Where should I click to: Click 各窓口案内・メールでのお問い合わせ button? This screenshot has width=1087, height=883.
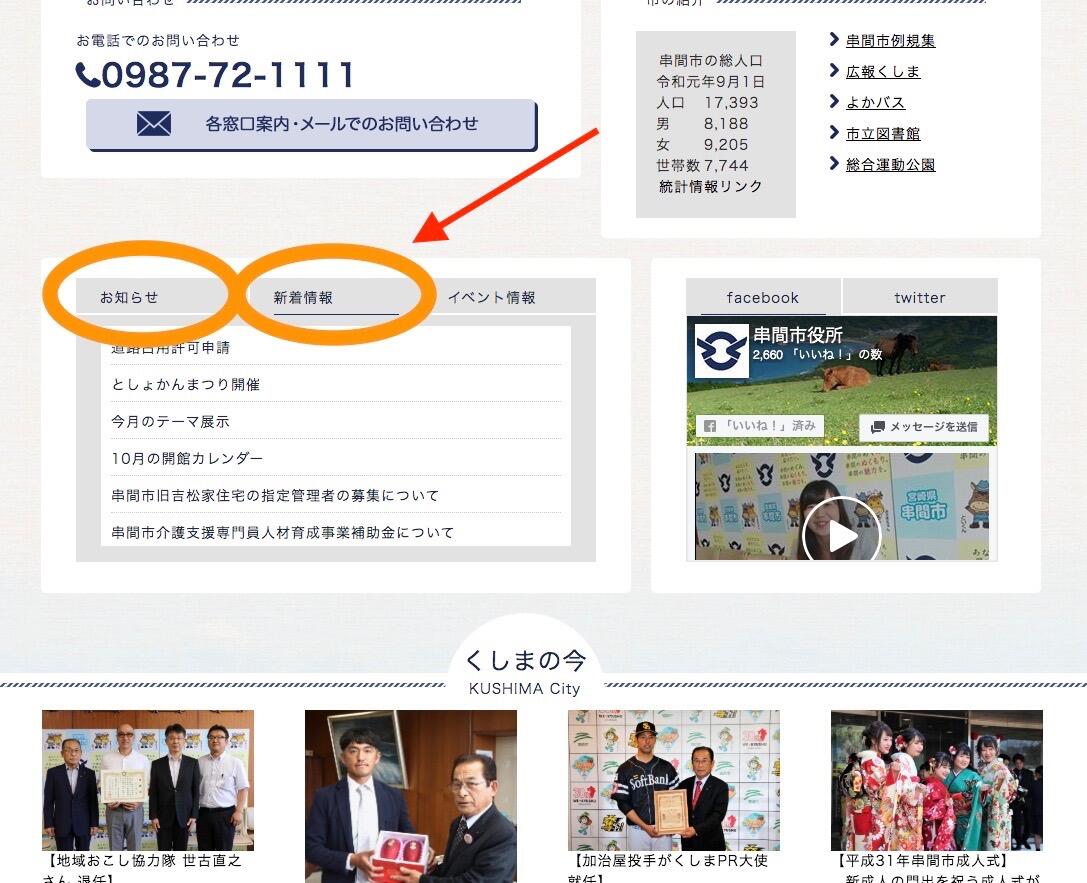pos(311,124)
